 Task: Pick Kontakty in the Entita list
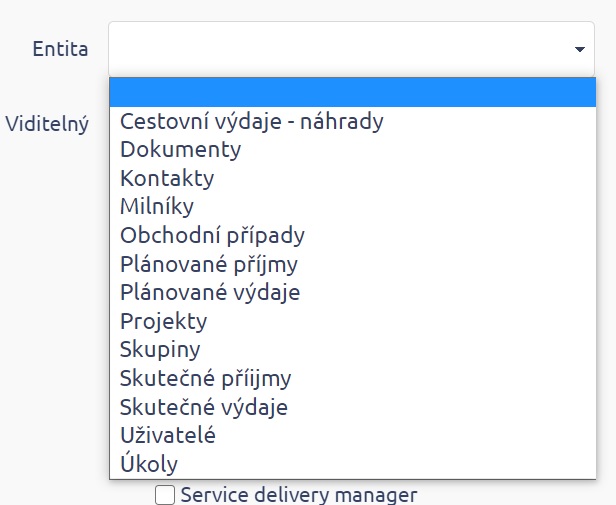[167, 179]
